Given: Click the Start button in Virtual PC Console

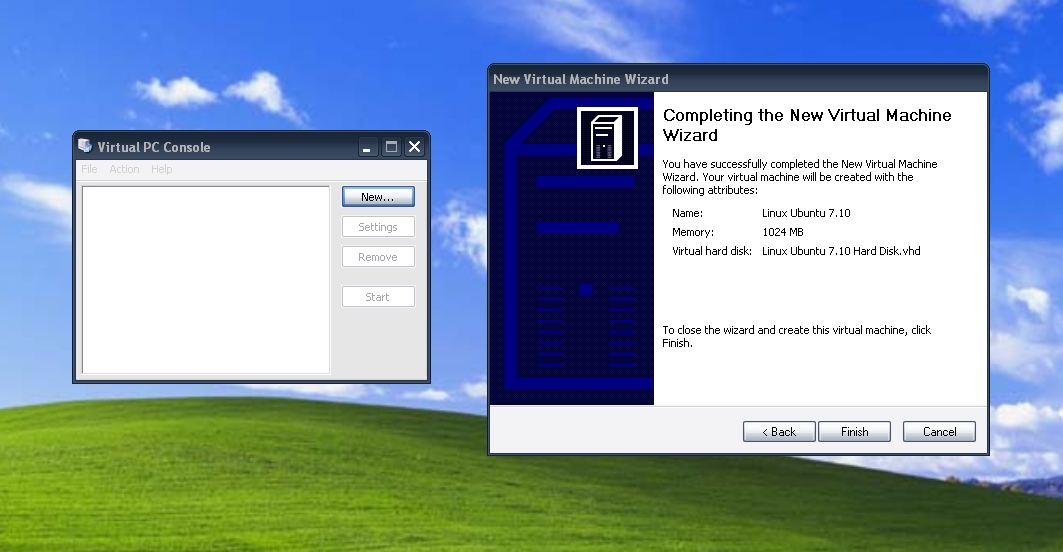Looking at the screenshot, I should click(378, 297).
